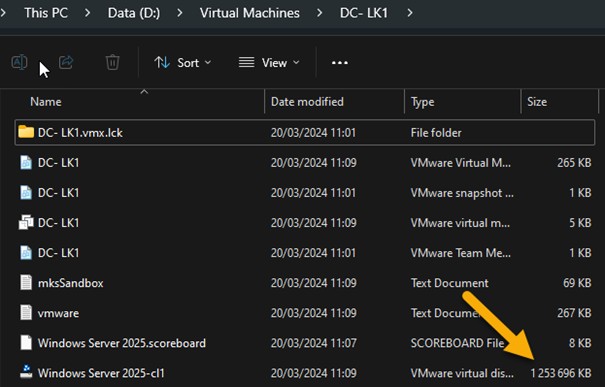Select the 265 KB DC- LK1 file icon
The image size is (605, 387).
[x=26, y=162]
